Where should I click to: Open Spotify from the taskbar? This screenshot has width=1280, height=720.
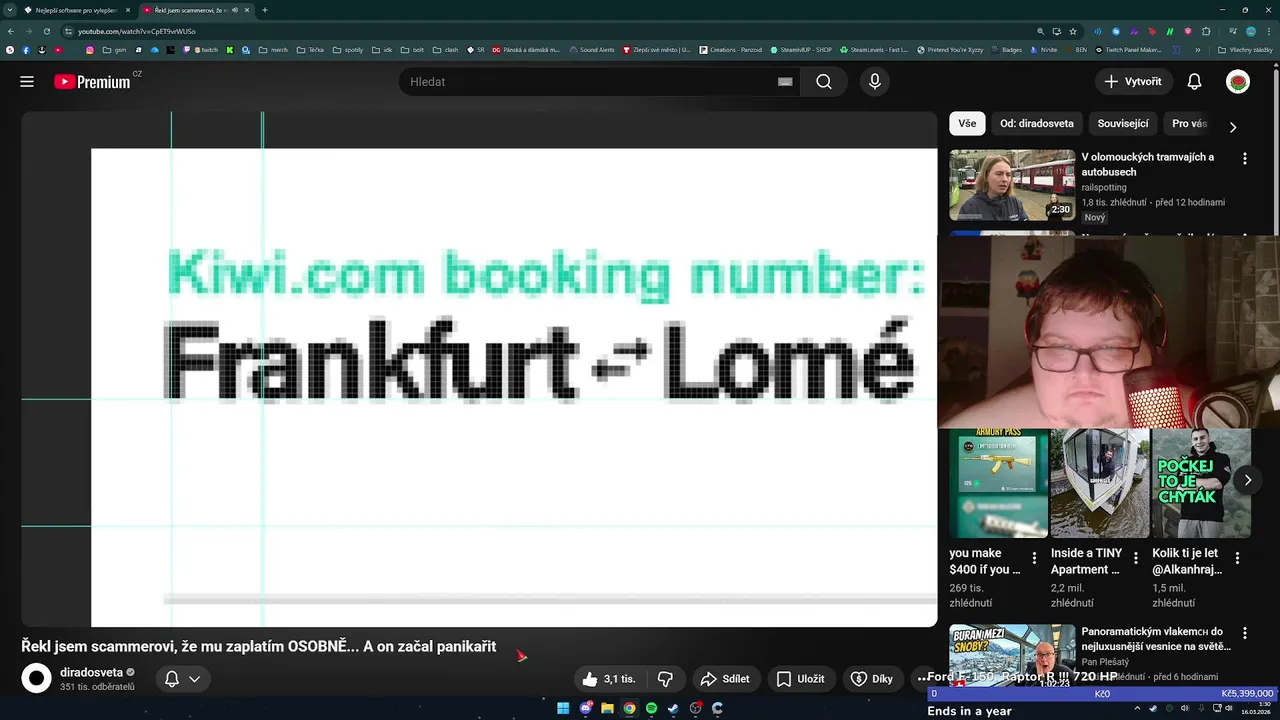click(x=651, y=708)
